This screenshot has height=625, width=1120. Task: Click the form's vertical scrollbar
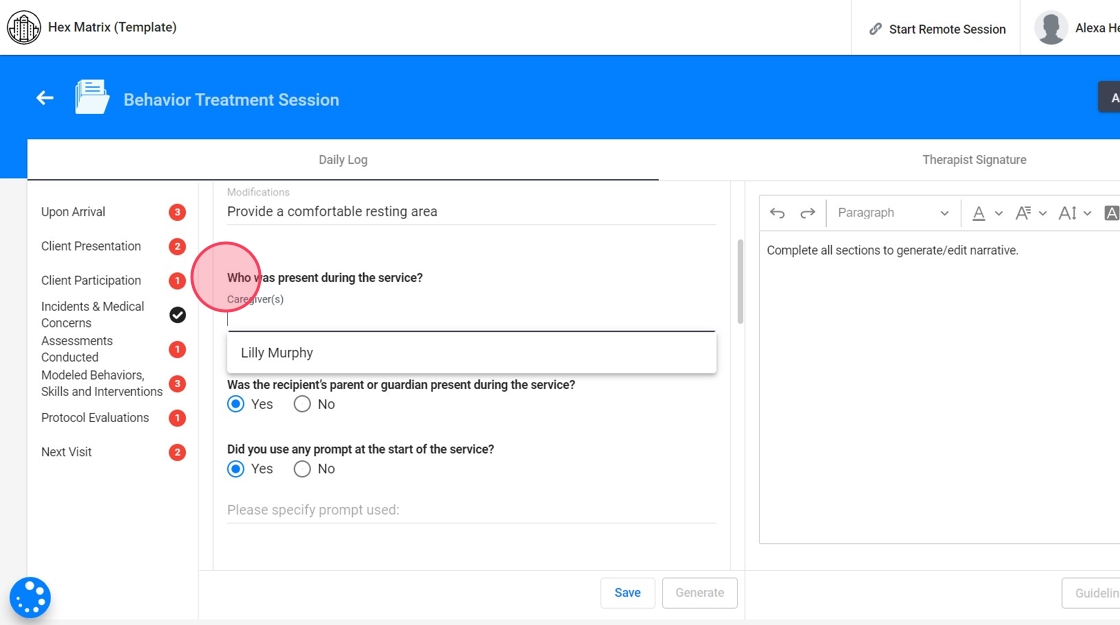click(740, 282)
